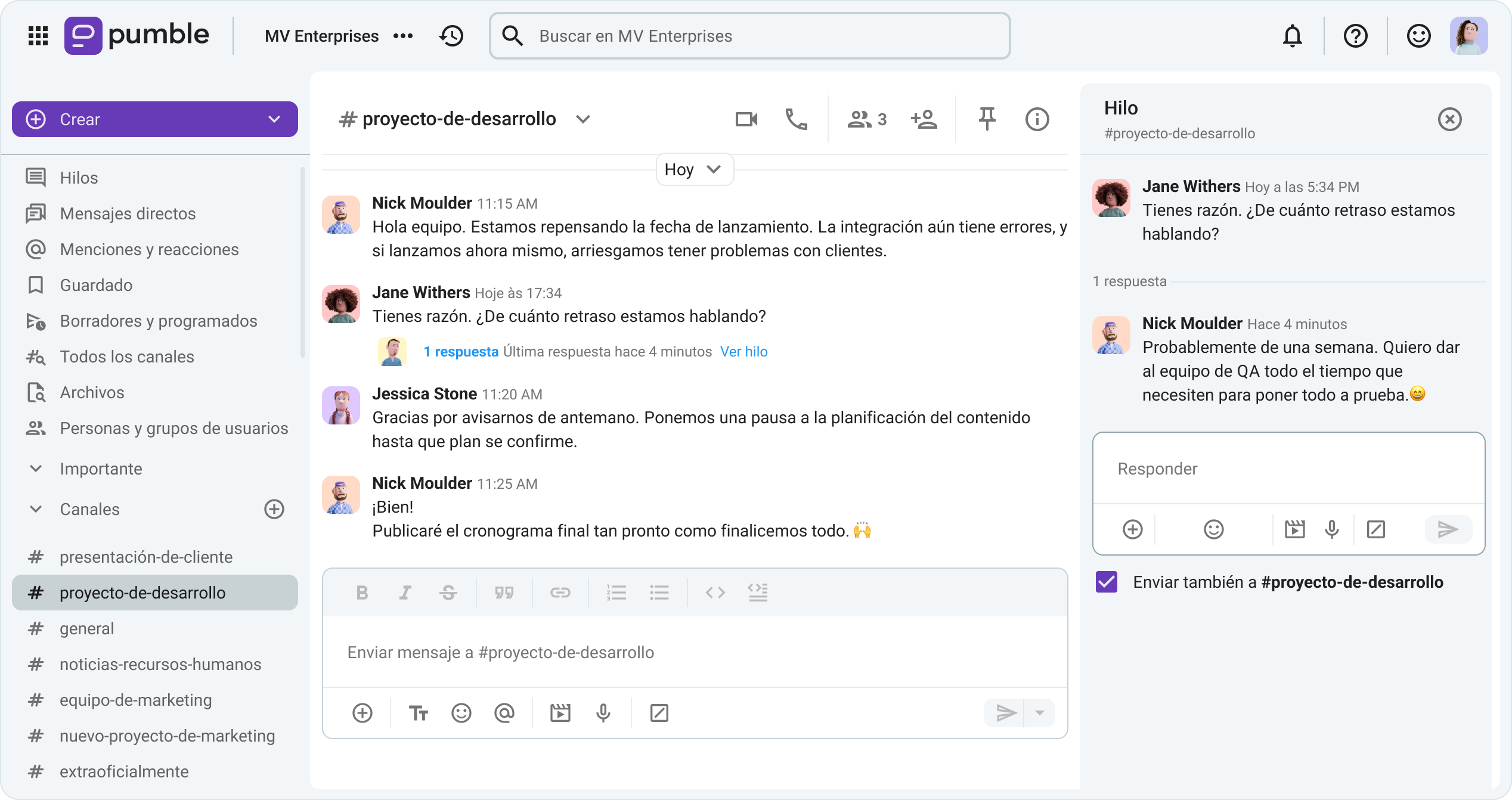Click the add members icon
The width and height of the screenshot is (1512, 800).
[x=924, y=119]
